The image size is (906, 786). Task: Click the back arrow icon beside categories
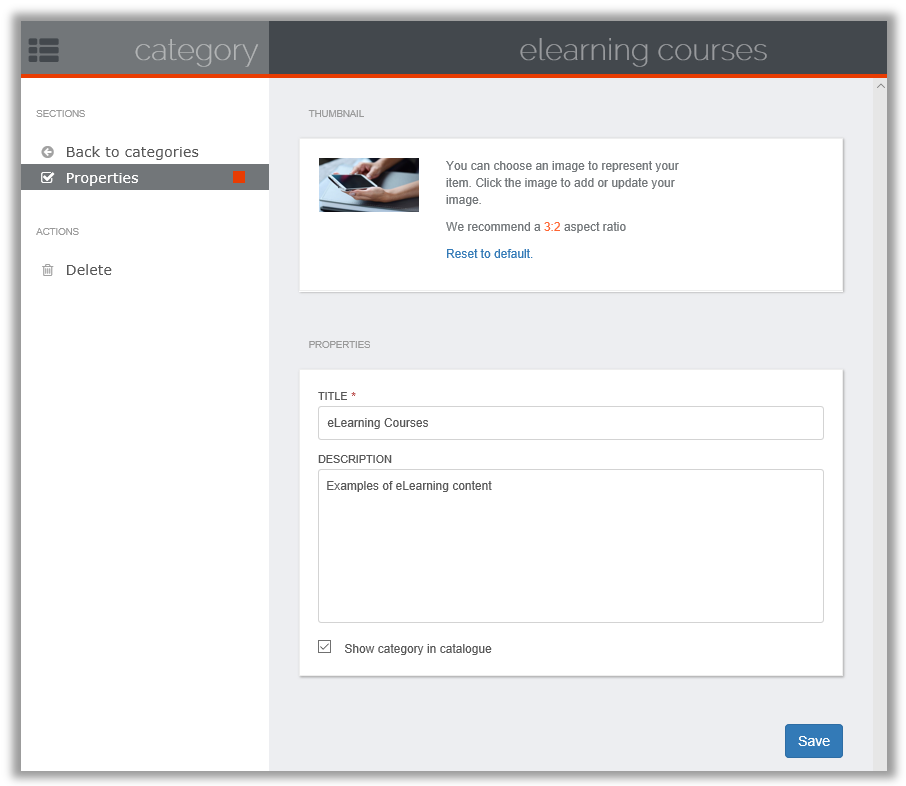pos(47,152)
